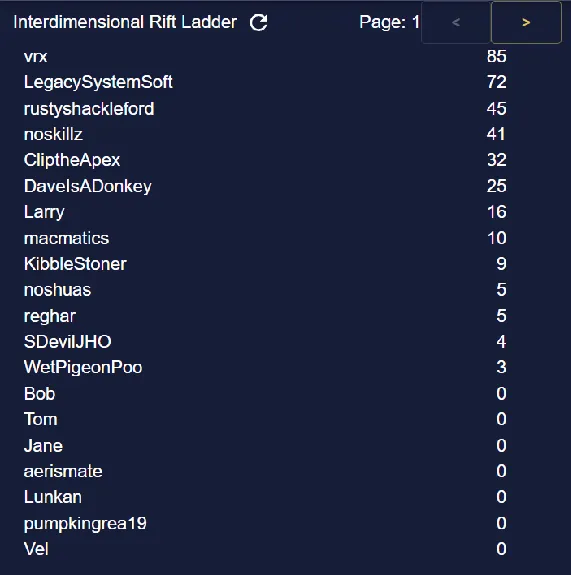
Task: Select player noskillz
Action: pyautogui.click(x=53, y=134)
